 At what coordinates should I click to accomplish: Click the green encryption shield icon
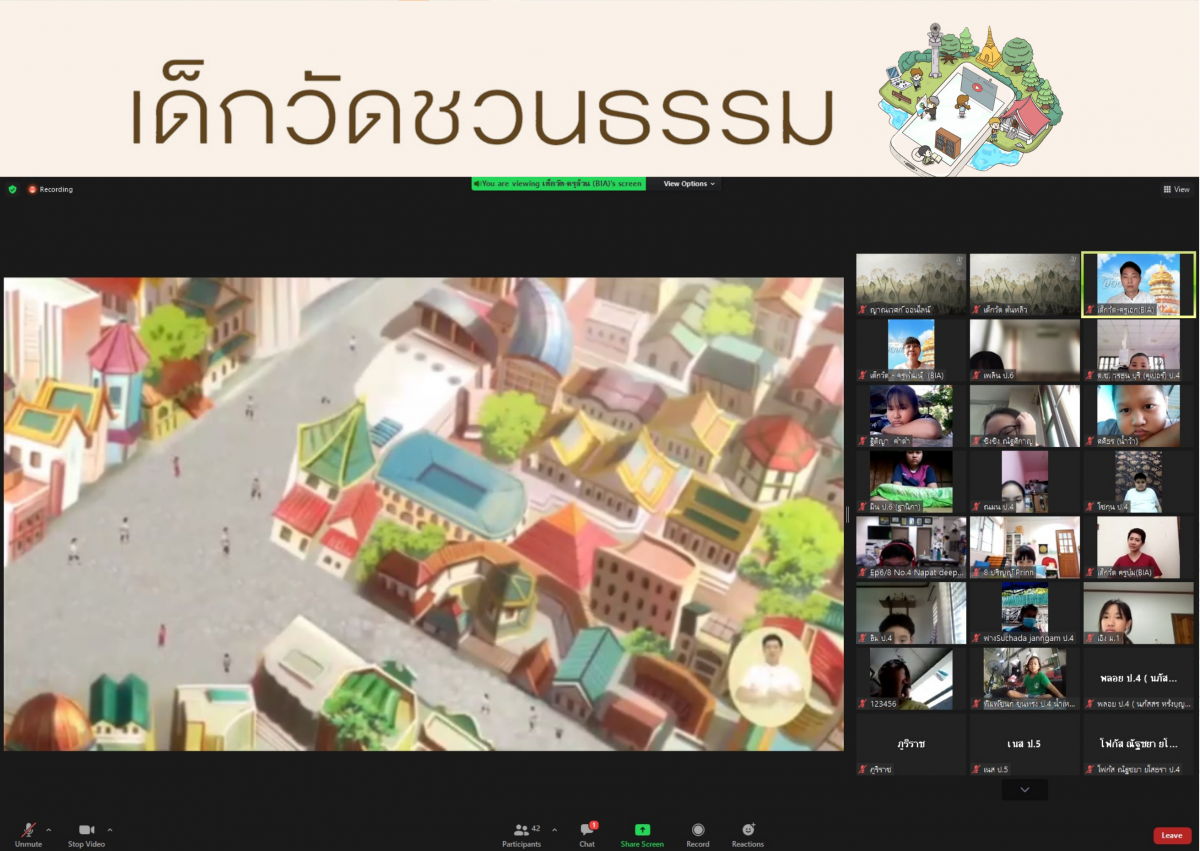pos(12,189)
